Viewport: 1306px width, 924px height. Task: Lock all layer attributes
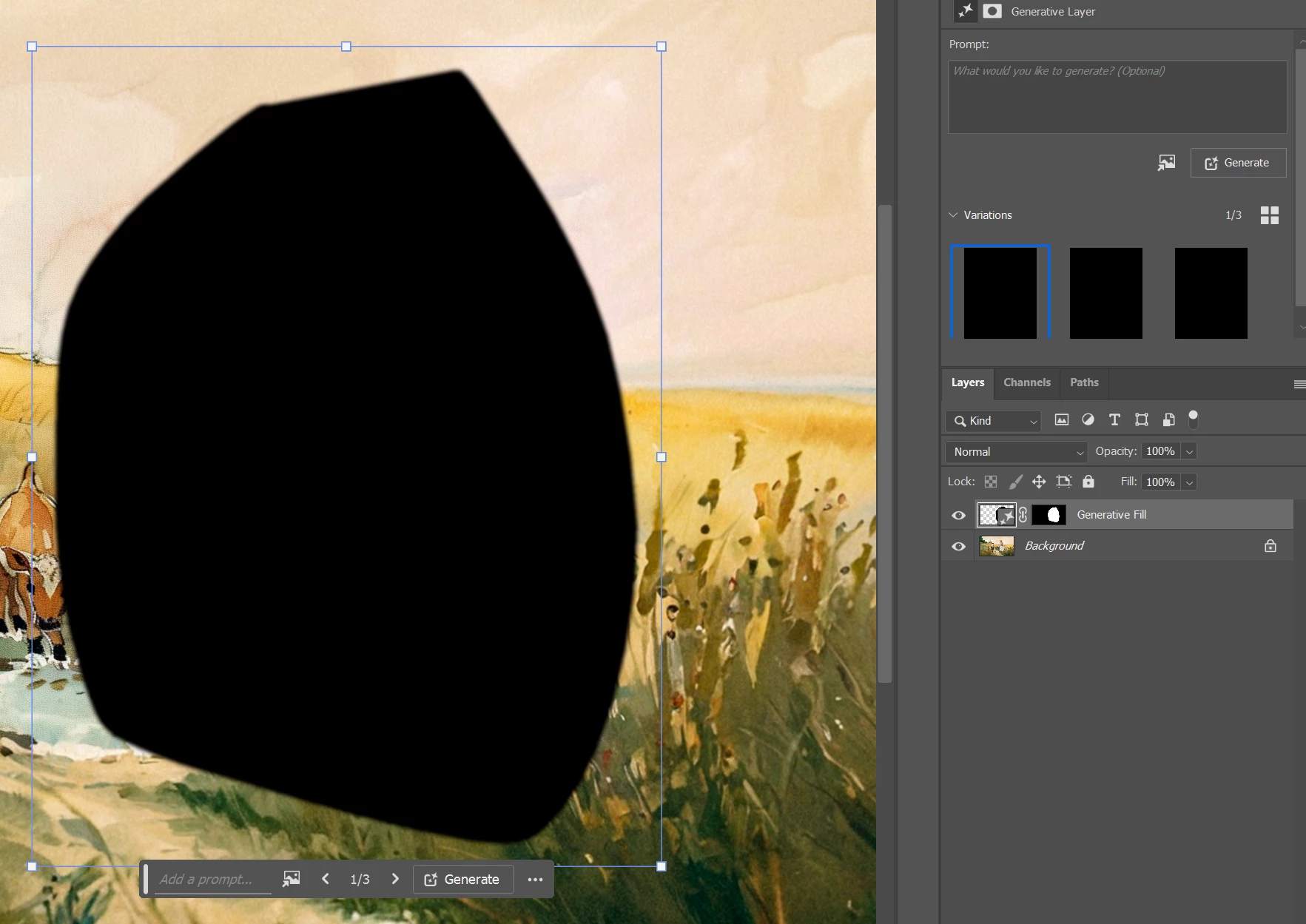click(x=1088, y=482)
